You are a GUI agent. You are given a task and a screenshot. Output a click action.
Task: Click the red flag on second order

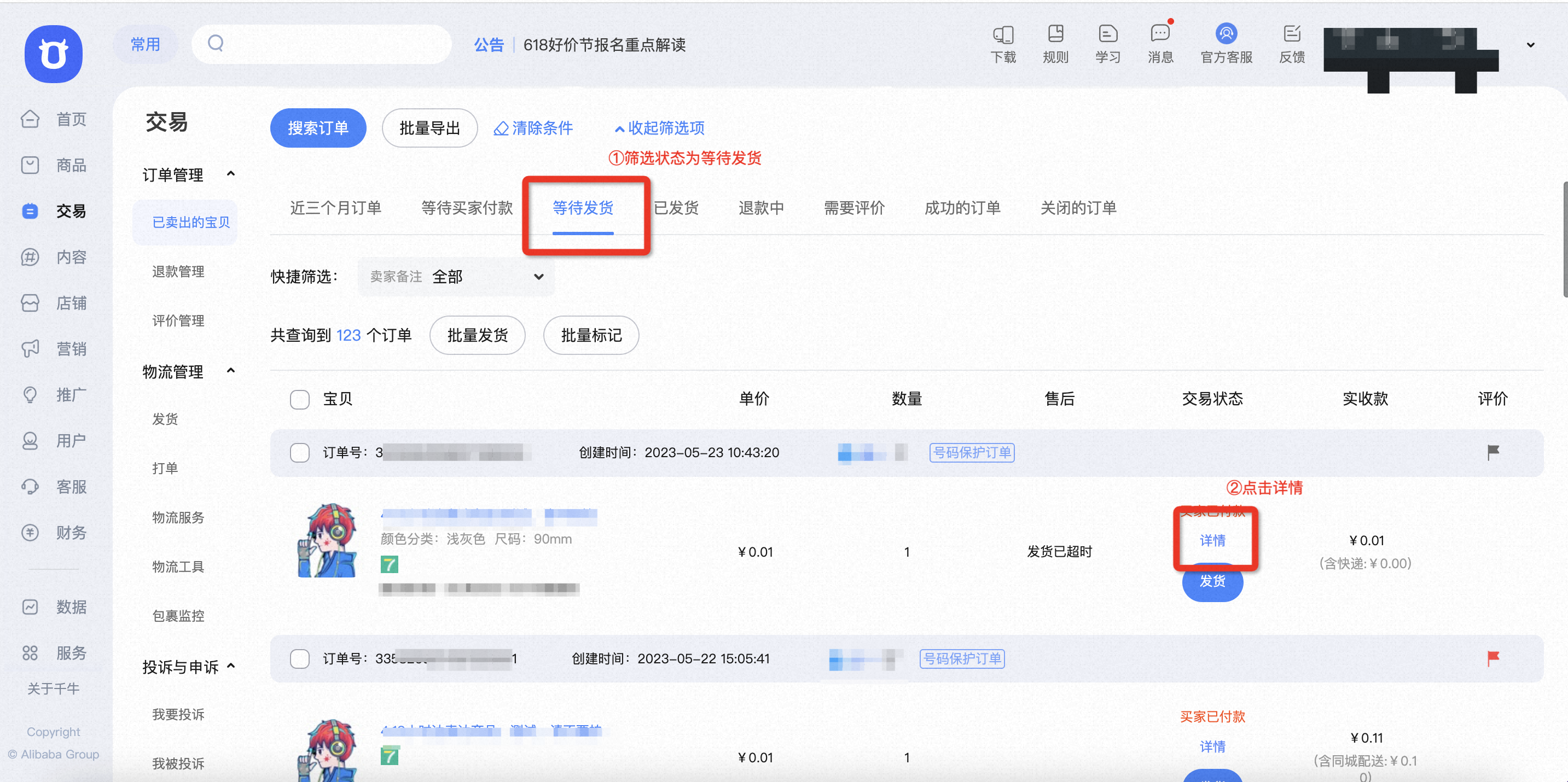[x=1493, y=658]
